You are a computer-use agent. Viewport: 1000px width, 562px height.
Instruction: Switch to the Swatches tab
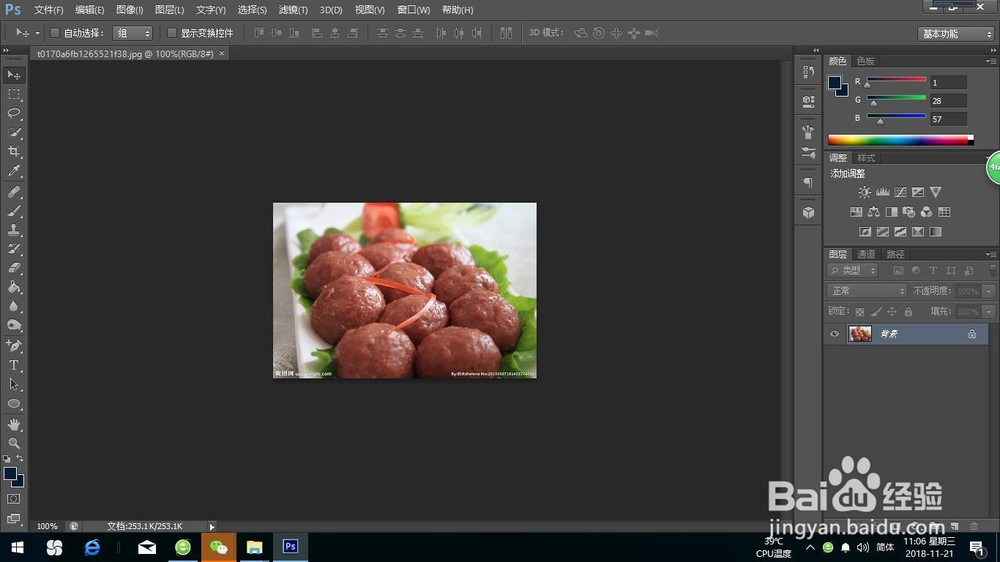point(865,61)
